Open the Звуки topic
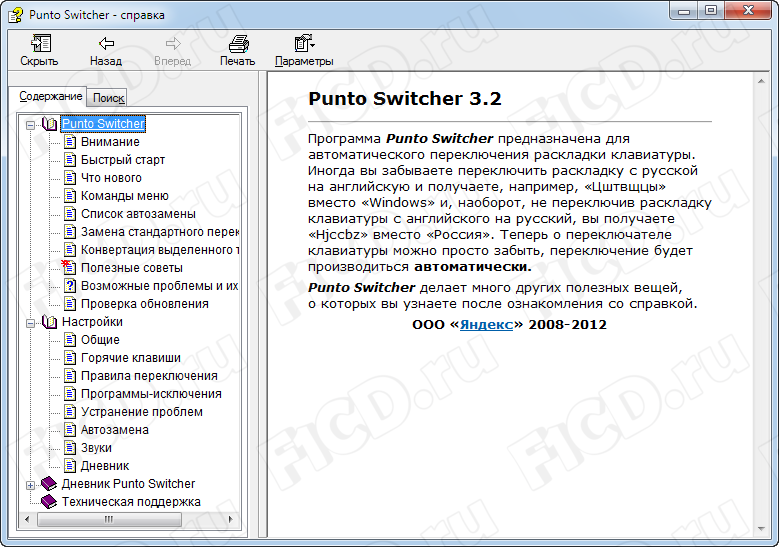This screenshot has height=547, width=779. 96,448
